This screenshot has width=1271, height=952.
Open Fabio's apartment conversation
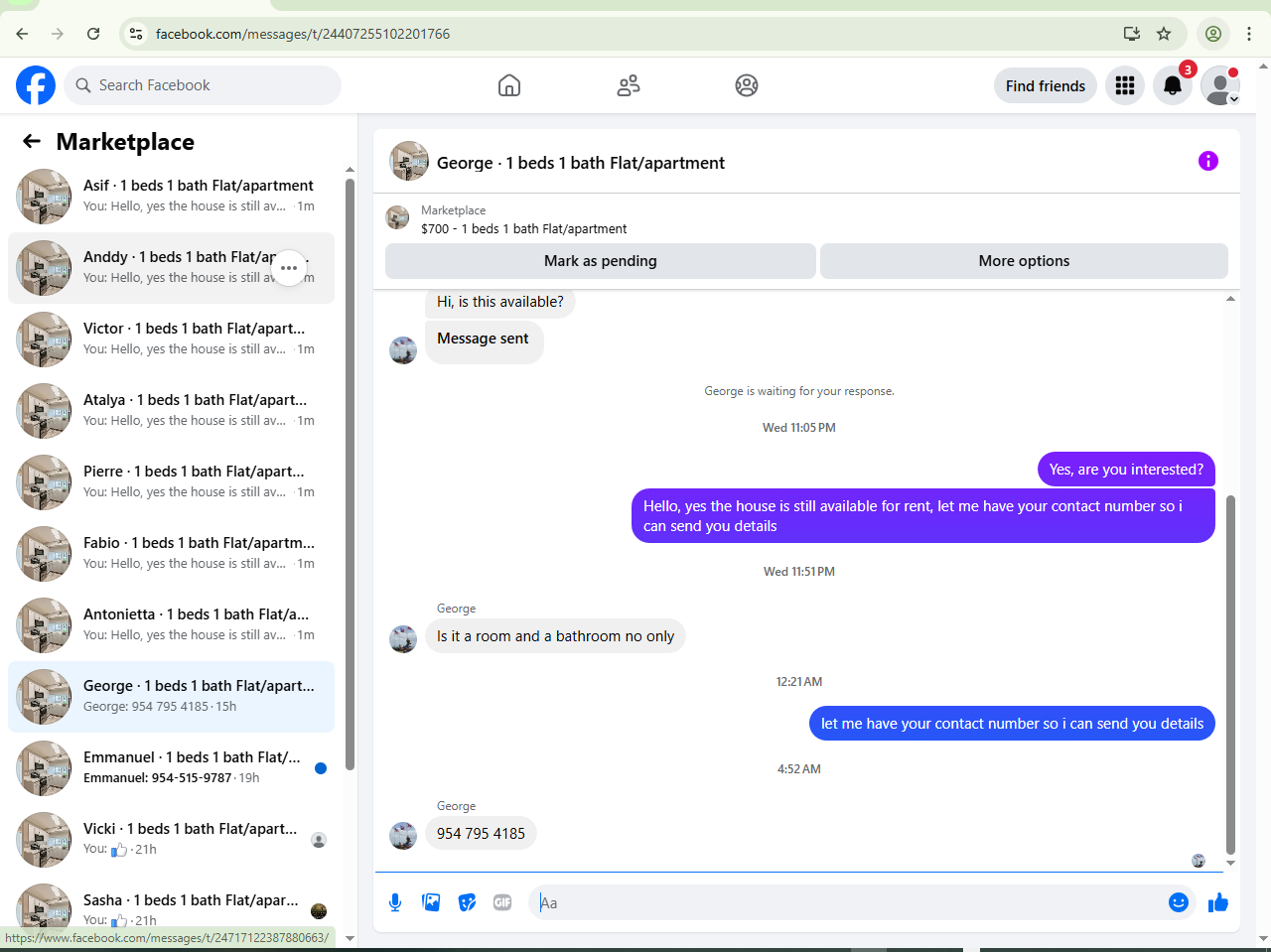[171, 554]
